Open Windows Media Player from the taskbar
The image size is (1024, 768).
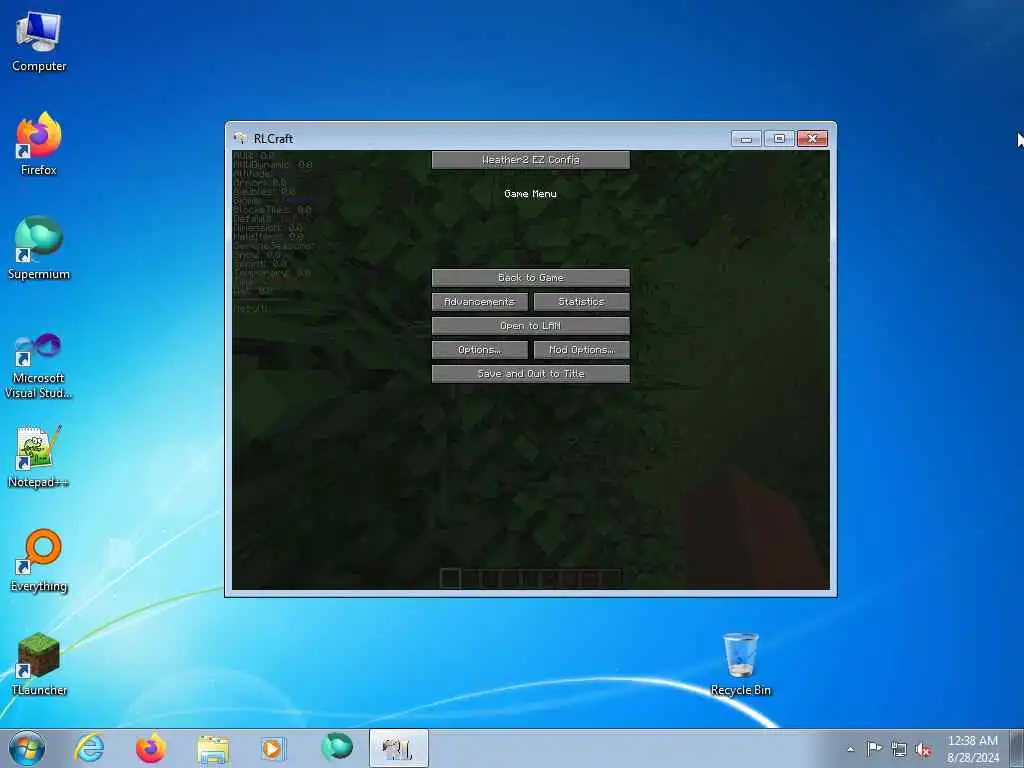[x=273, y=748]
